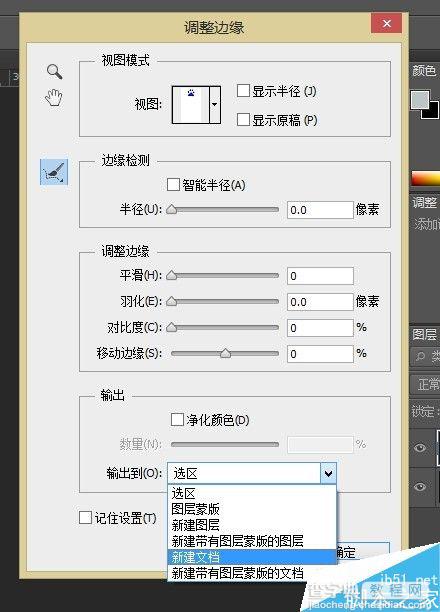Image resolution: width=440 pixels, height=612 pixels.
Task: Switch to the 调整 panel tab
Action: 424,202
